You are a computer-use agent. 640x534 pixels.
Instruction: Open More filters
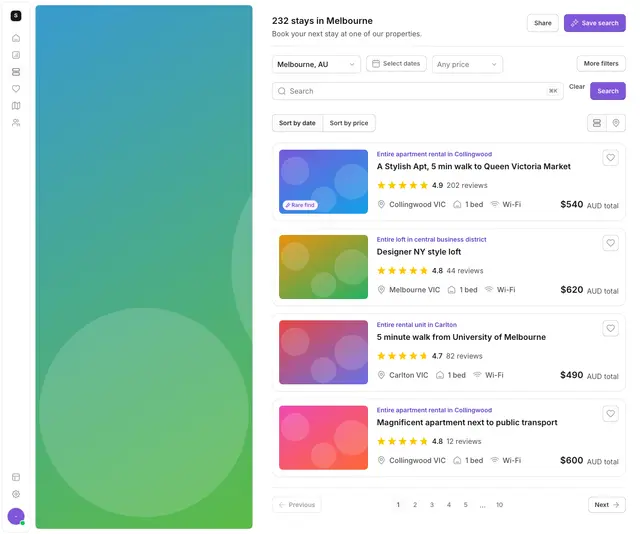tap(601, 64)
